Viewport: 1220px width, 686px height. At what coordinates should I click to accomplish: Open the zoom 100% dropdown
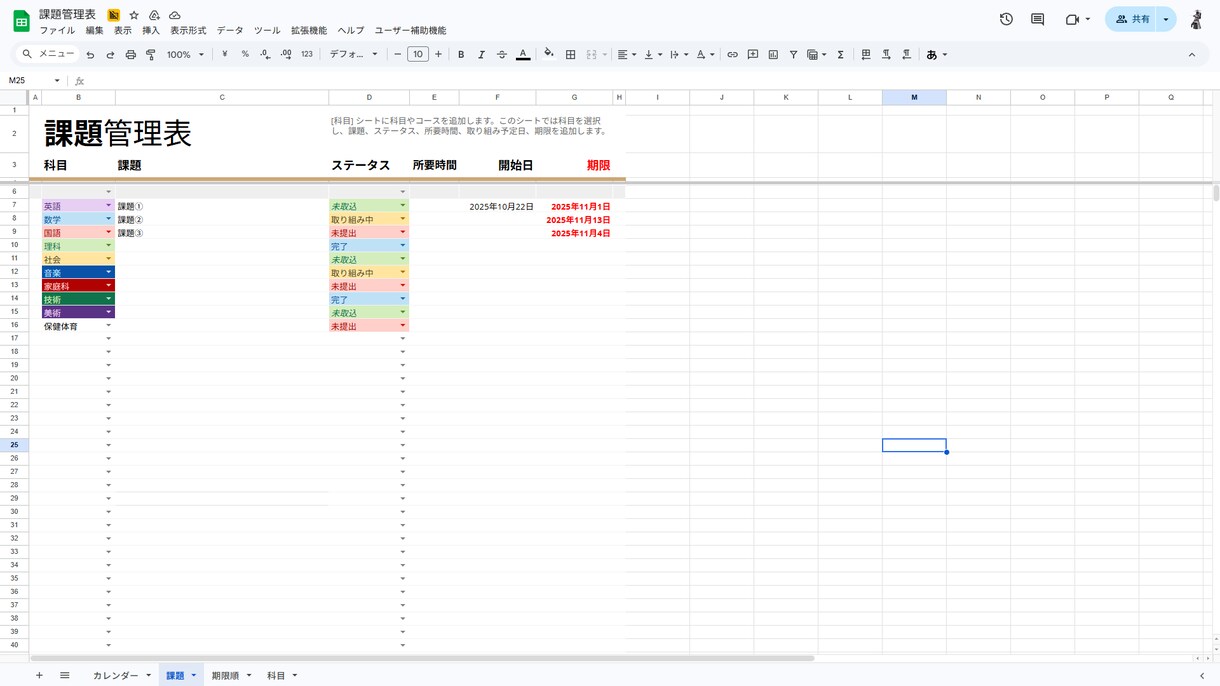185,55
